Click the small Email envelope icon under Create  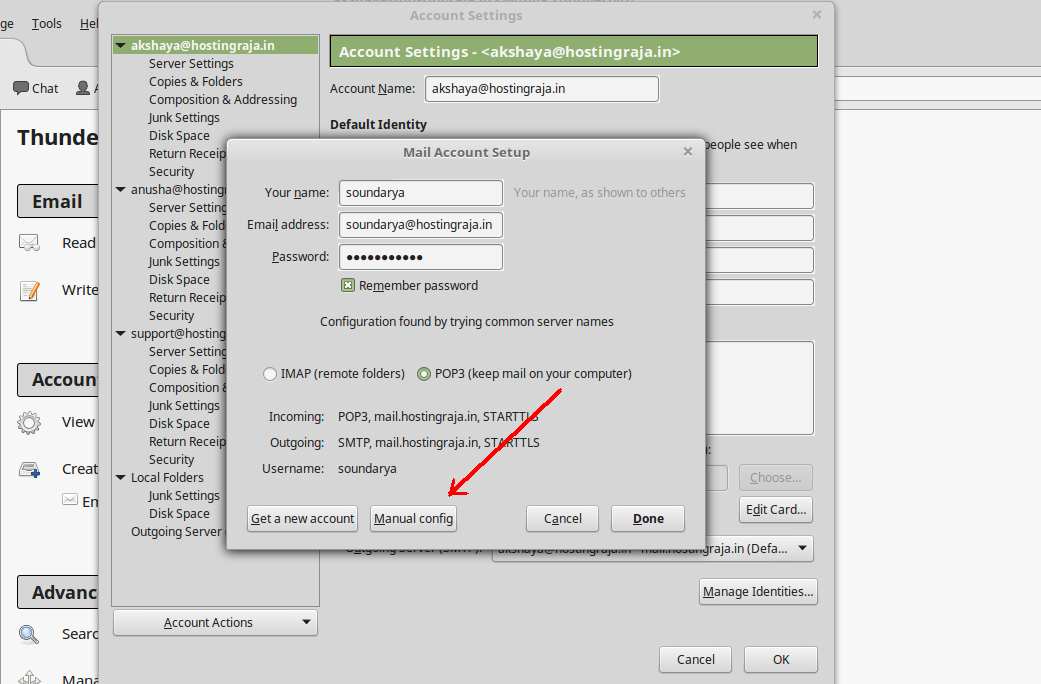click(70, 499)
